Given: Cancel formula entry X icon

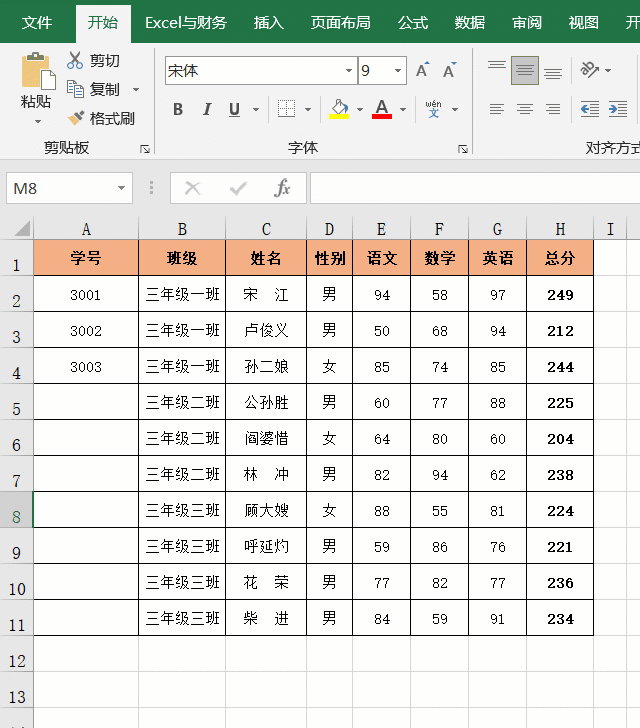Looking at the screenshot, I should [x=192, y=188].
